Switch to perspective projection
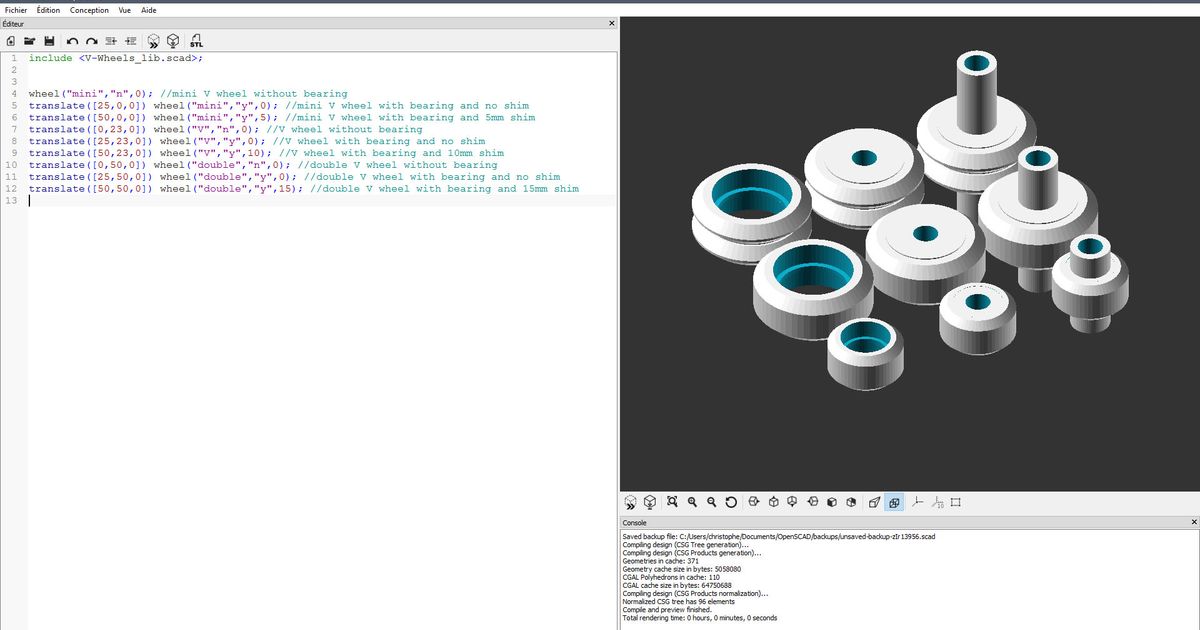 (x=873, y=502)
